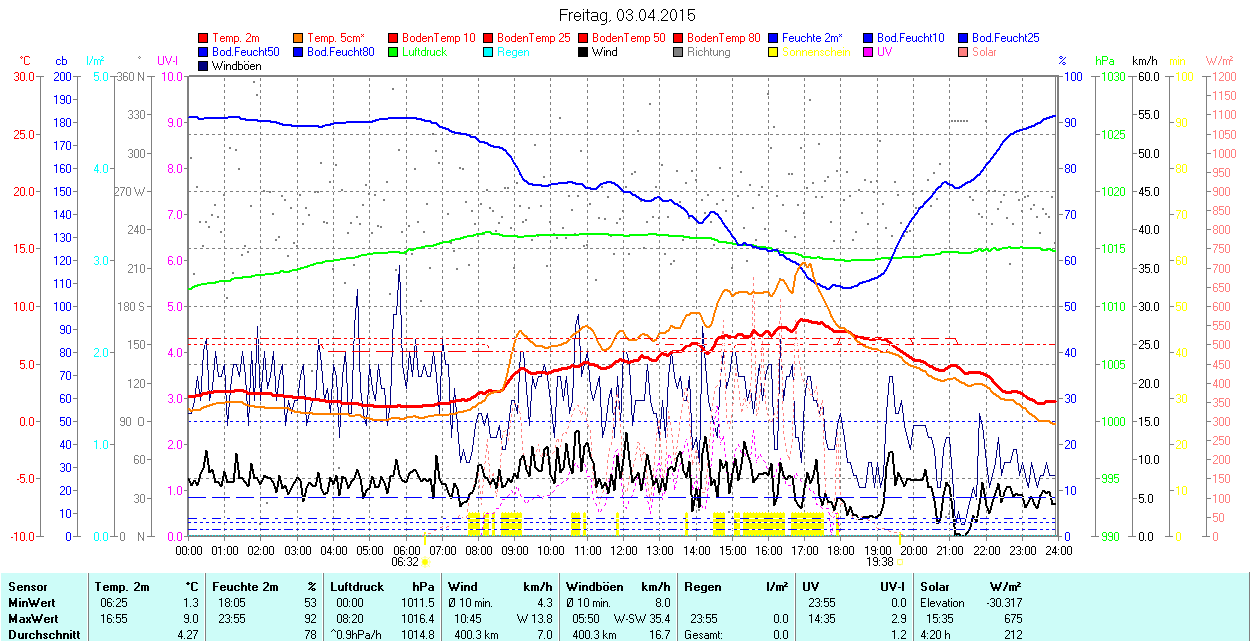The width and height of the screenshot is (1250, 641).
Task: Select the green Luftdruck legend swatch
Action: [394, 52]
